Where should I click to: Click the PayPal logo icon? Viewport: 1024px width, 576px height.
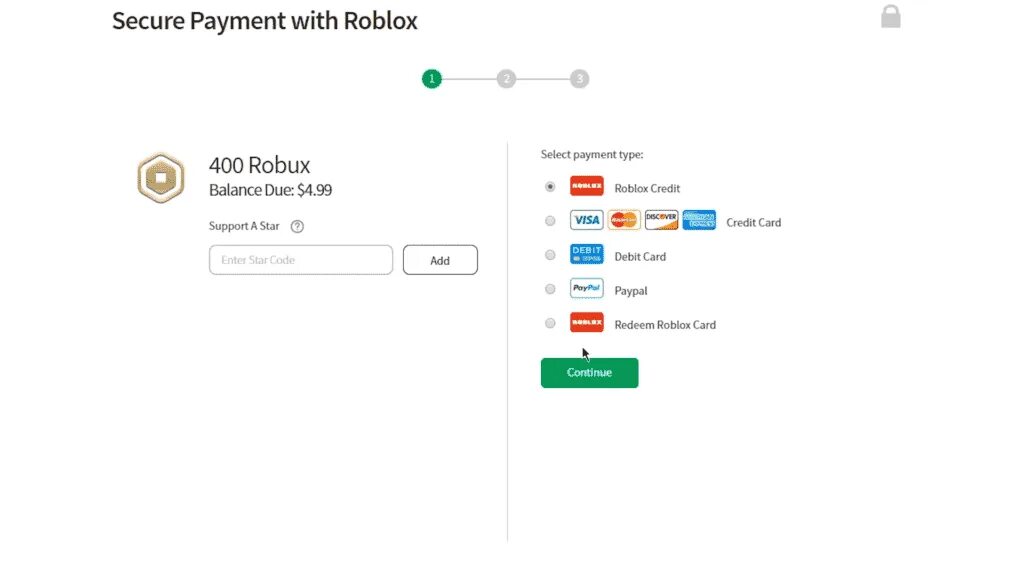586,288
